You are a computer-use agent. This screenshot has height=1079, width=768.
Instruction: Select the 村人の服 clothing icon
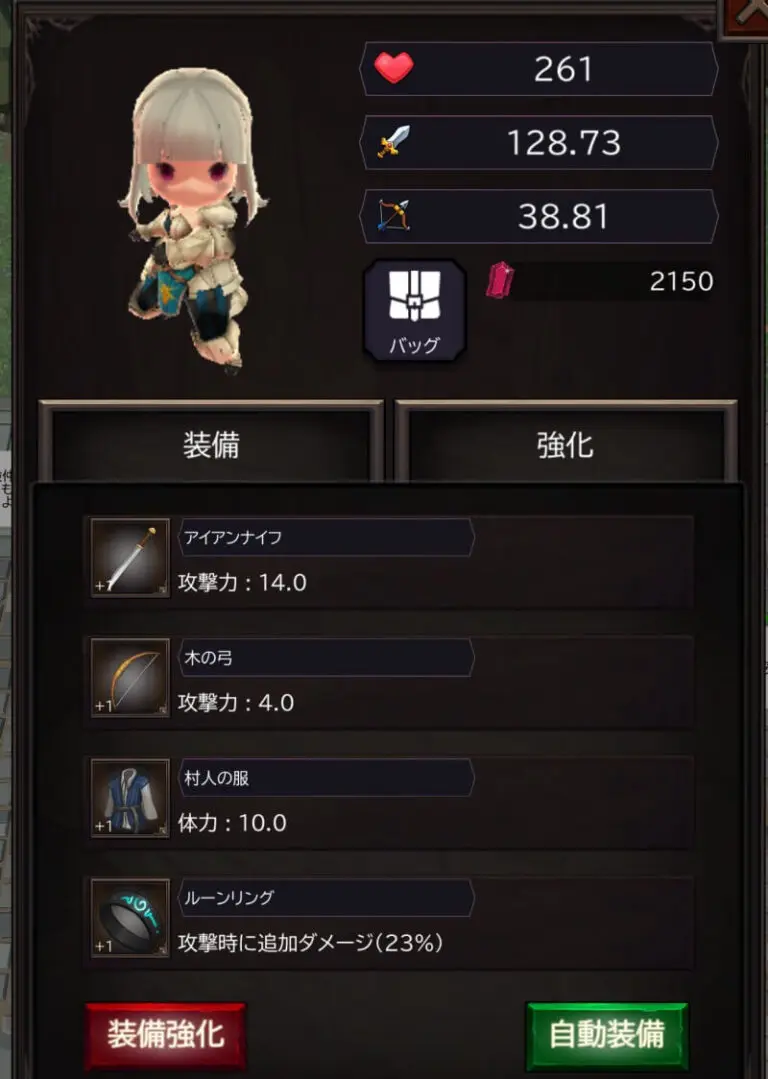tap(130, 798)
